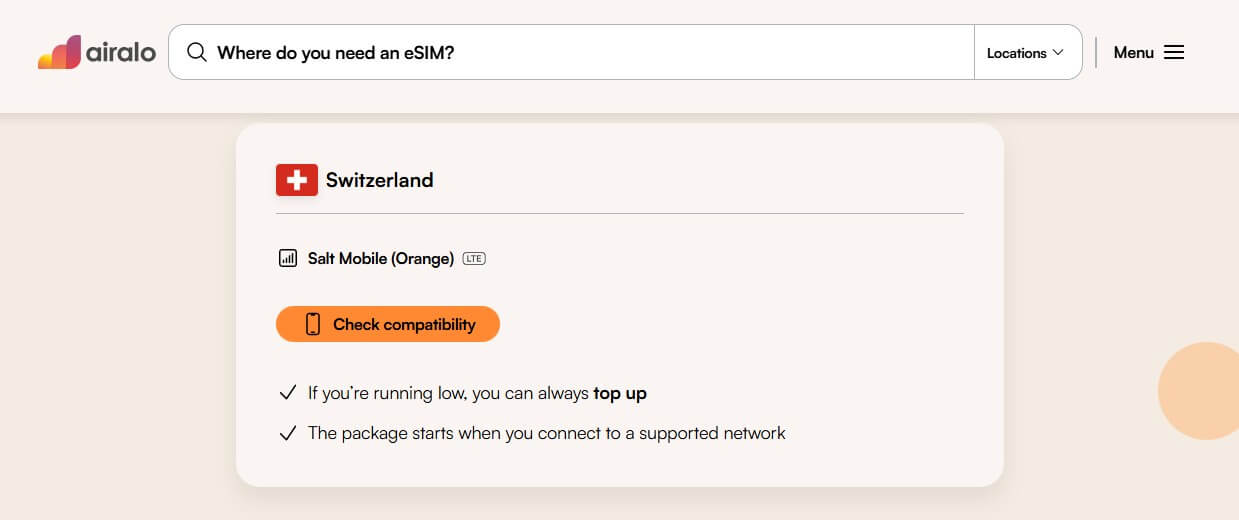Click the search magnifier icon
The width and height of the screenshot is (1239, 520).
click(197, 53)
